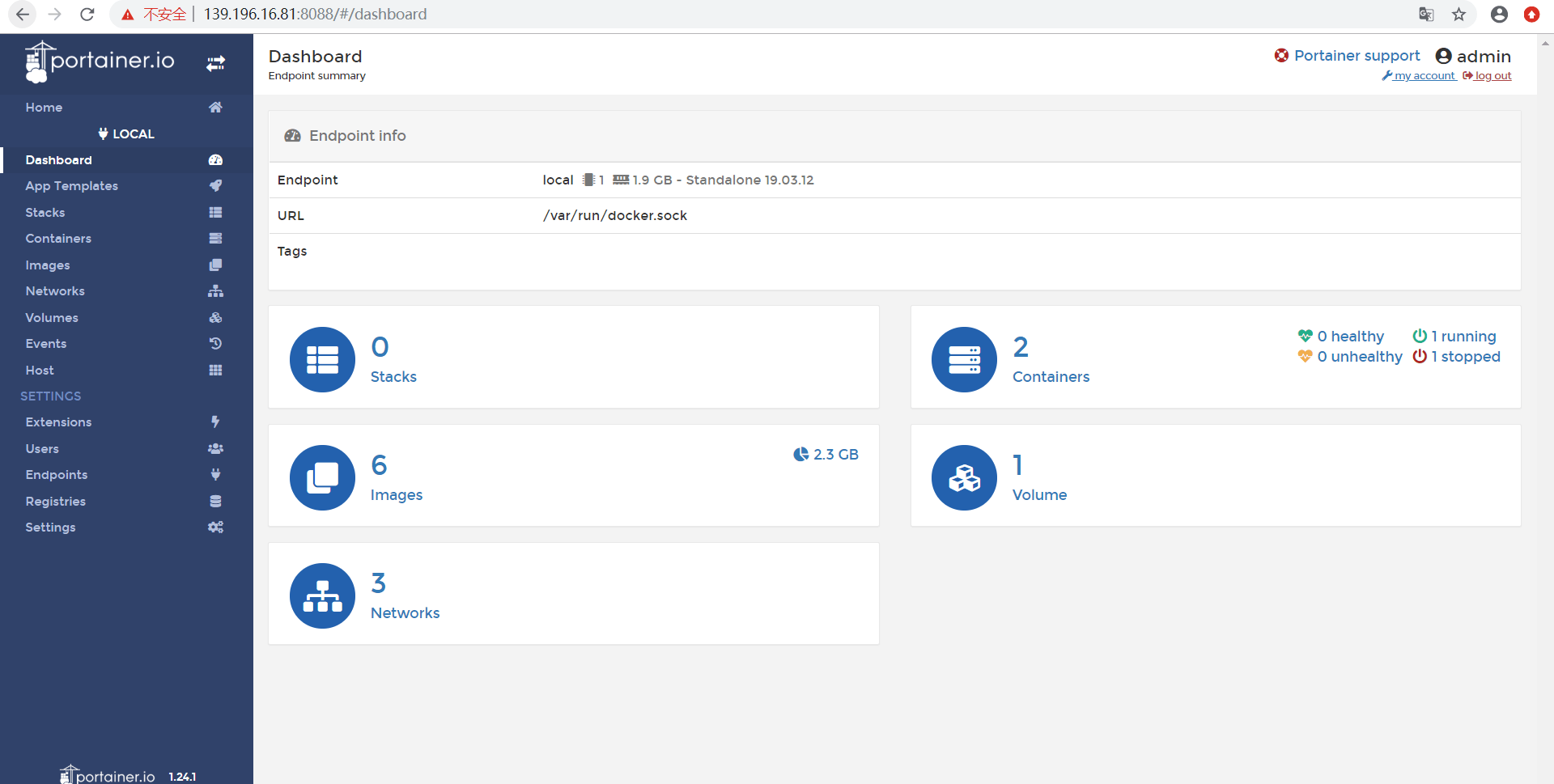Click the App Templates rocket icon
The image size is (1554, 784).
pyautogui.click(x=215, y=186)
